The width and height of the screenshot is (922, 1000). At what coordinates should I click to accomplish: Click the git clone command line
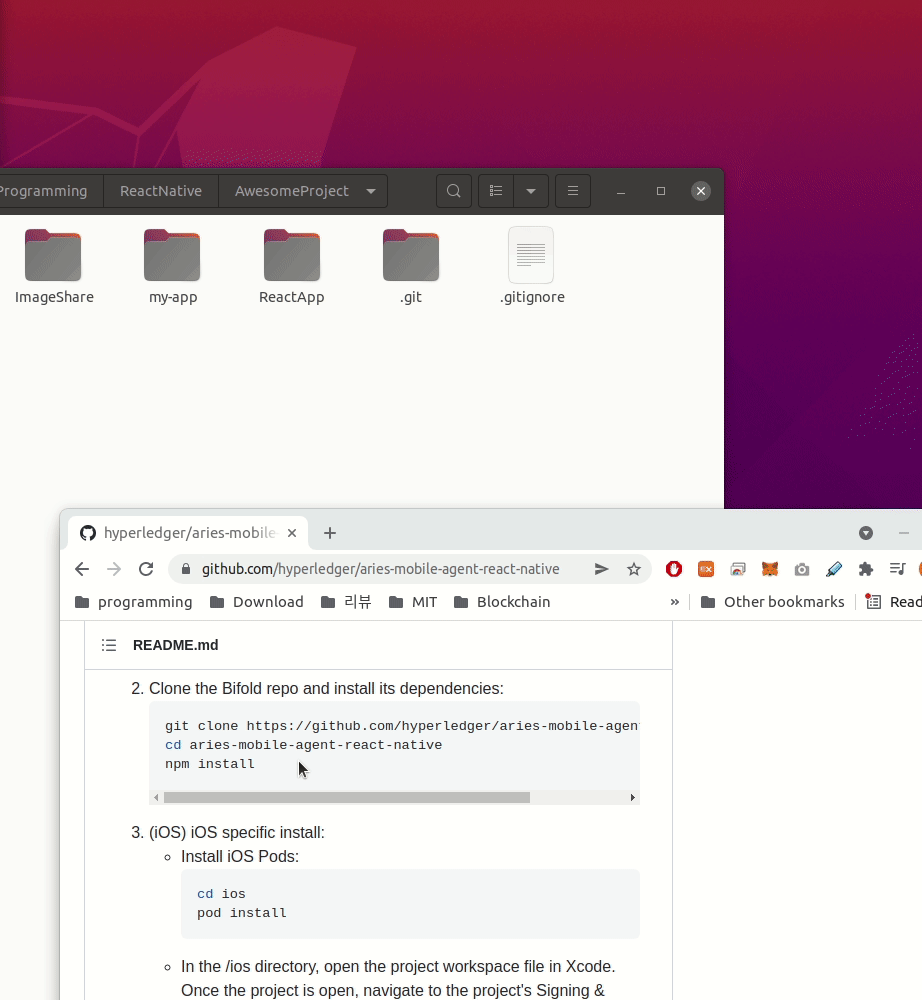402,726
